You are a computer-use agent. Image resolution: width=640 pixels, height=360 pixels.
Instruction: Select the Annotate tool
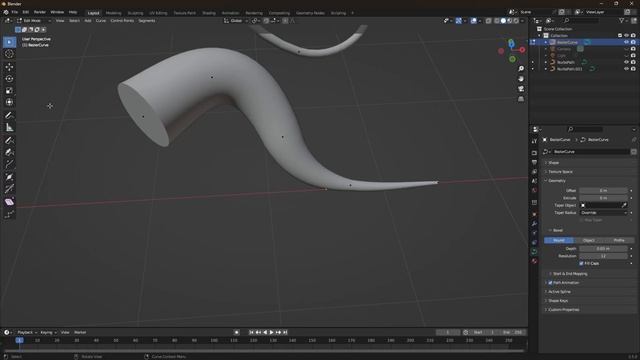(x=9, y=115)
